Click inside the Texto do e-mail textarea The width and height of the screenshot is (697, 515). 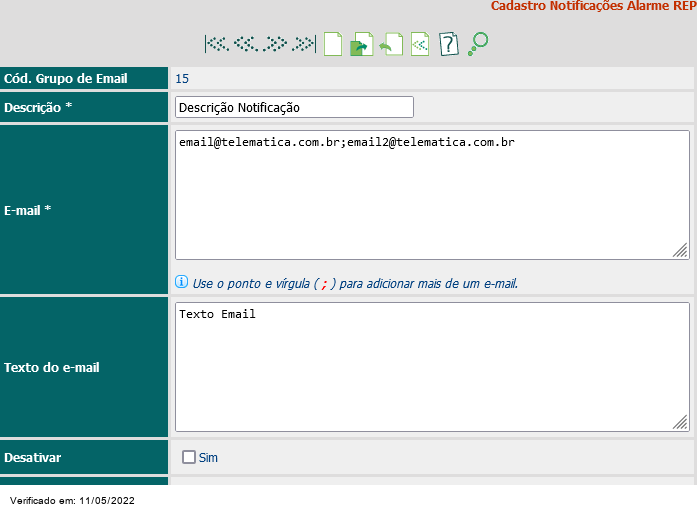(433, 367)
